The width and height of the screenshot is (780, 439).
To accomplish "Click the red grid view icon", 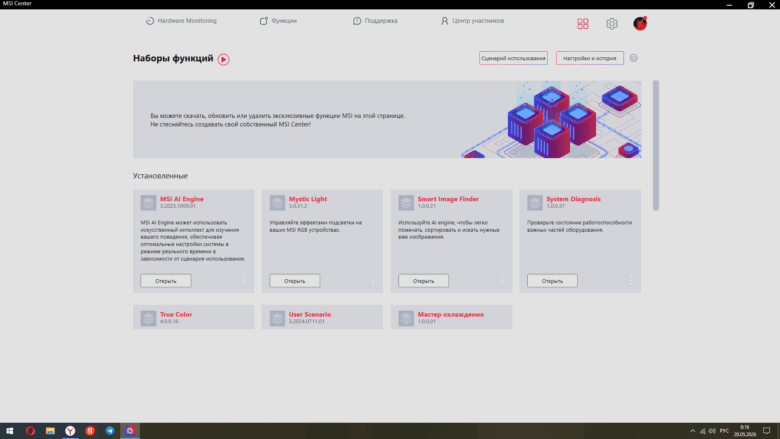I will [583, 23].
